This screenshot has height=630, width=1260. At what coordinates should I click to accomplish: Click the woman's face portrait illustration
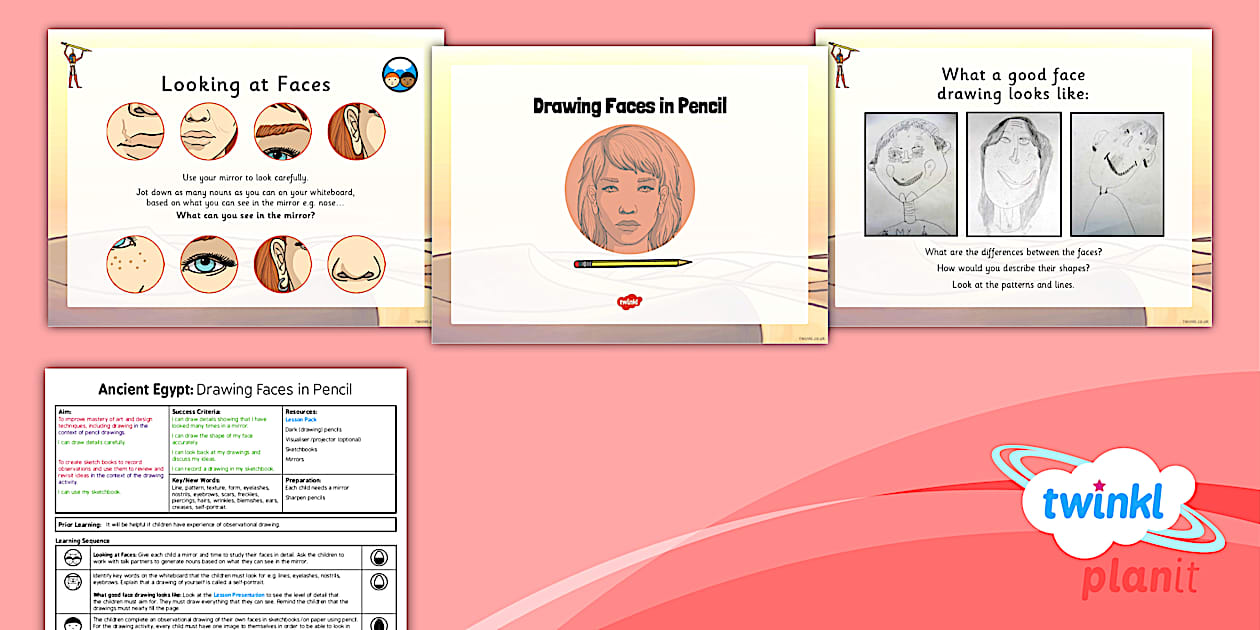[629, 188]
